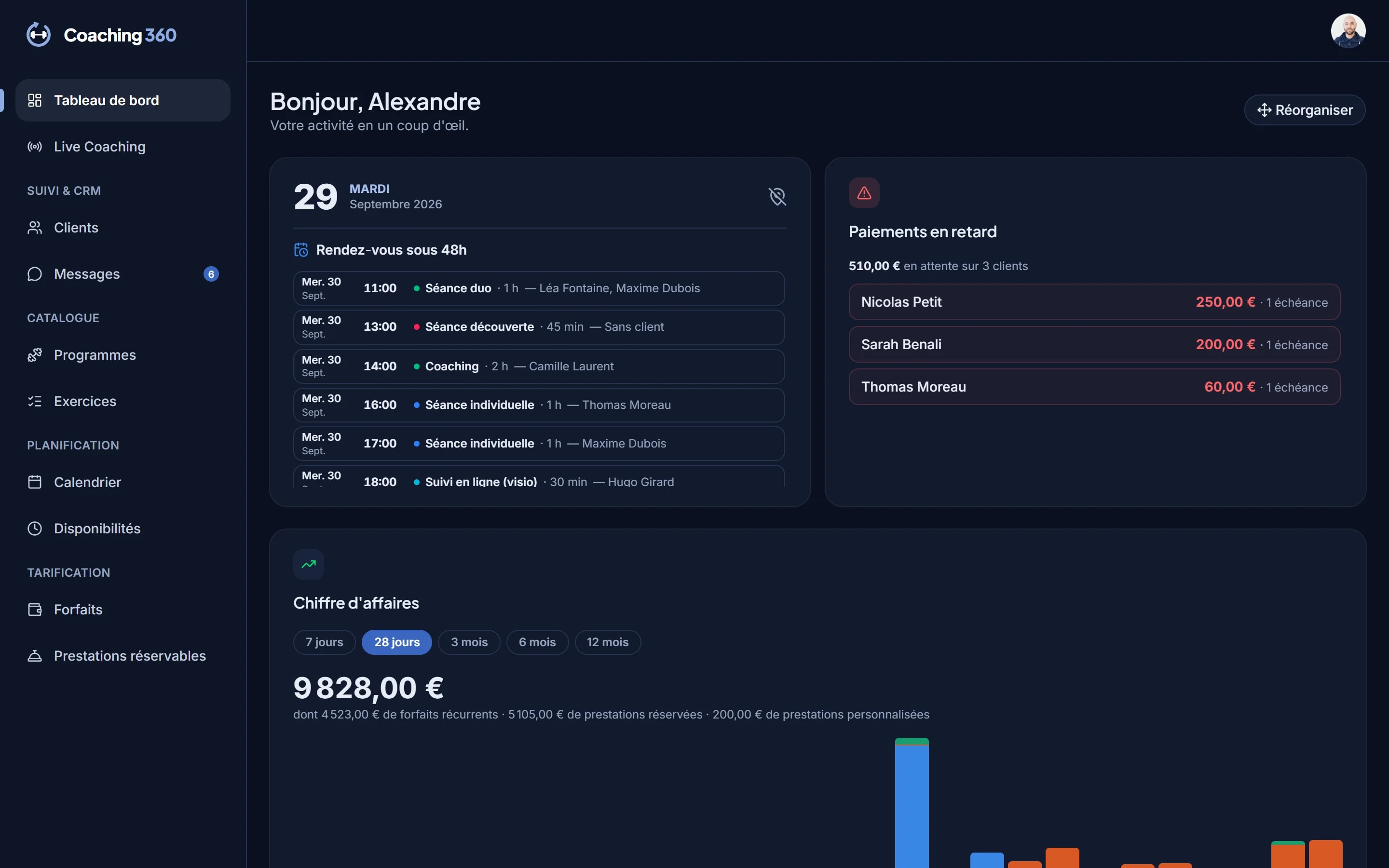The image size is (1389, 868).
Task: Click the Exercices checklist icon
Action: pos(34,401)
